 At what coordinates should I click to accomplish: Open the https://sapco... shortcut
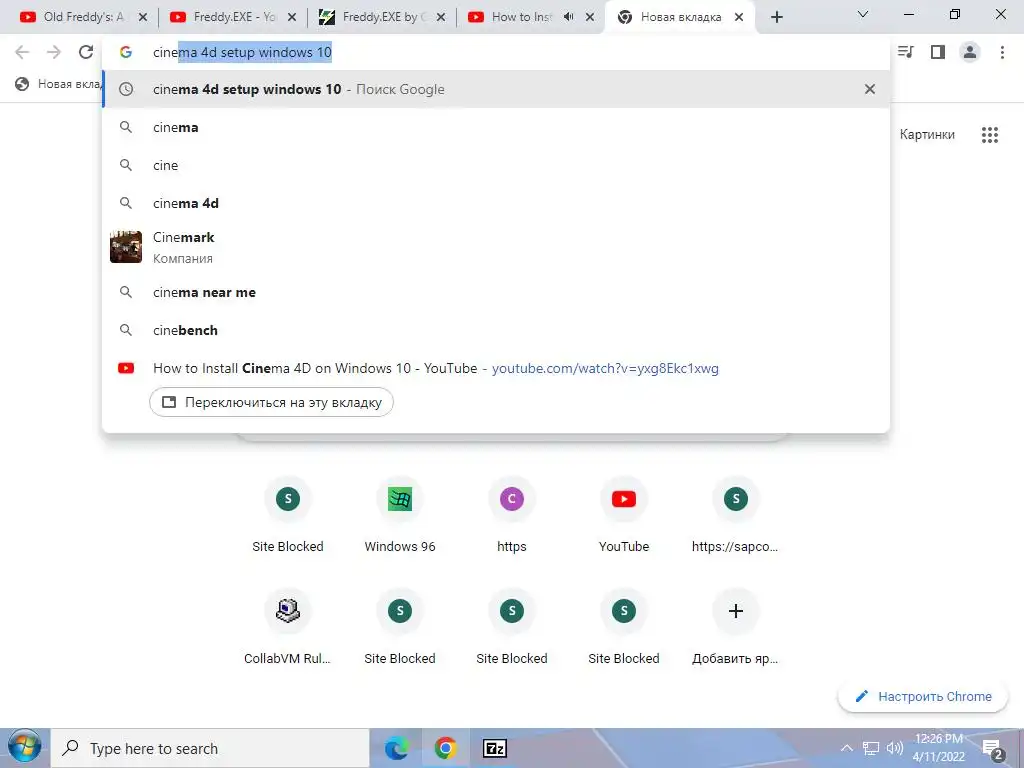[735, 516]
